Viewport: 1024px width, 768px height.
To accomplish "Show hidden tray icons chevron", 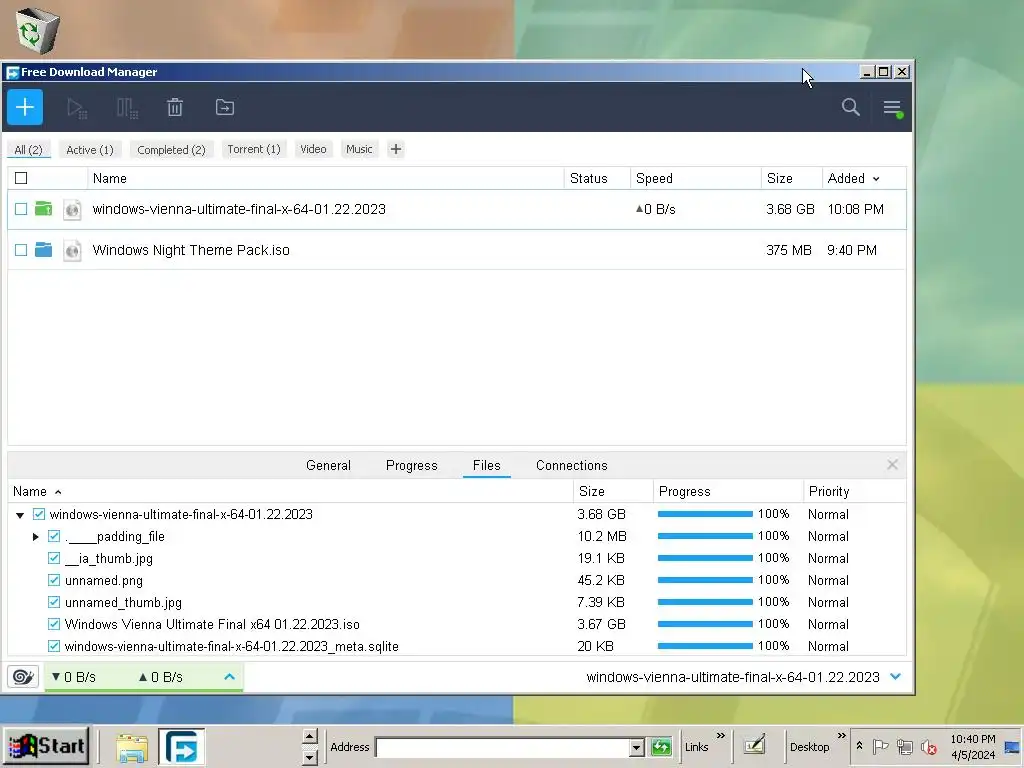I will click(x=859, y=745).
